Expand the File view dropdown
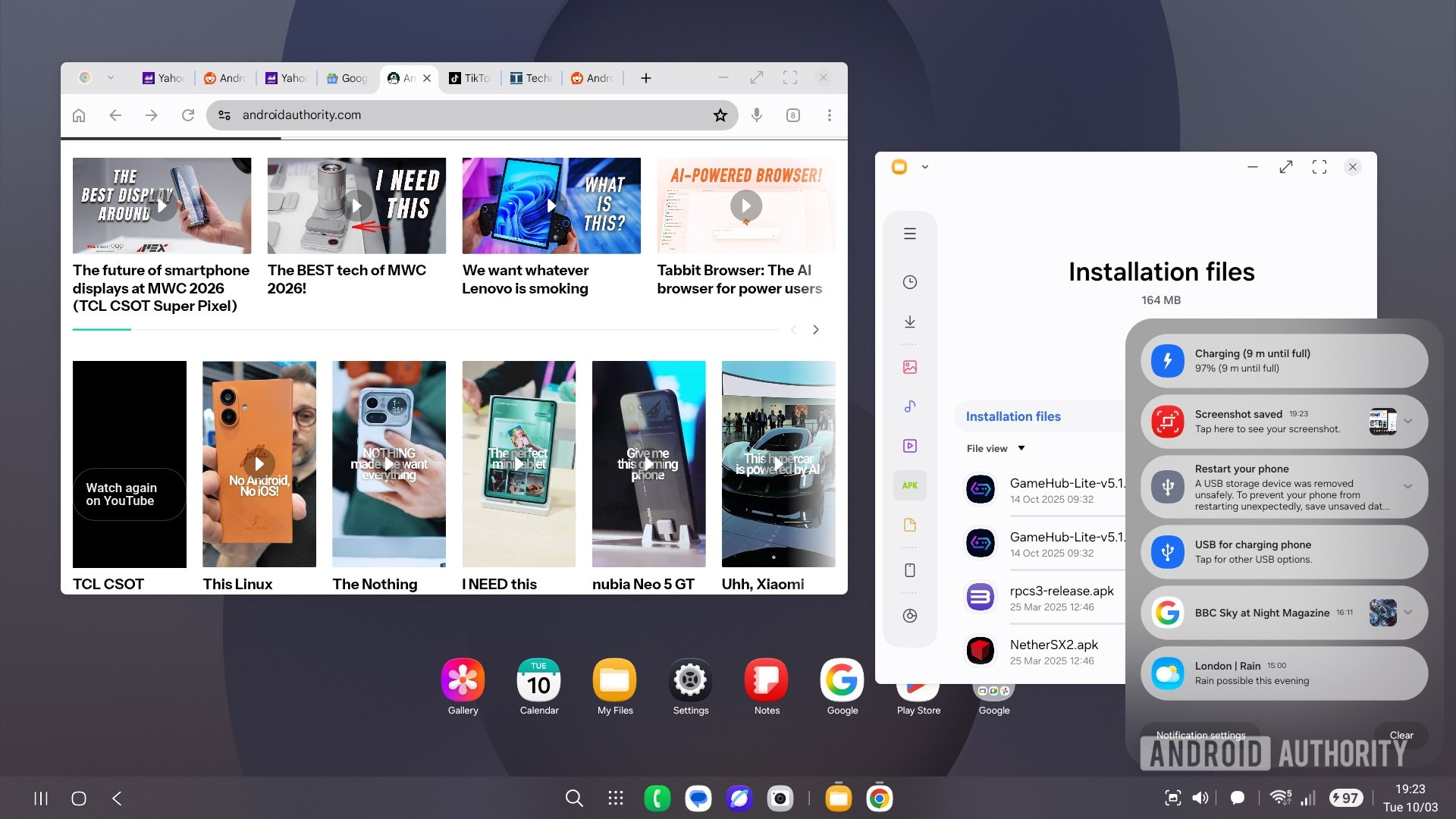Viewport: 1456px width, 819px height. tap(994, 447)
